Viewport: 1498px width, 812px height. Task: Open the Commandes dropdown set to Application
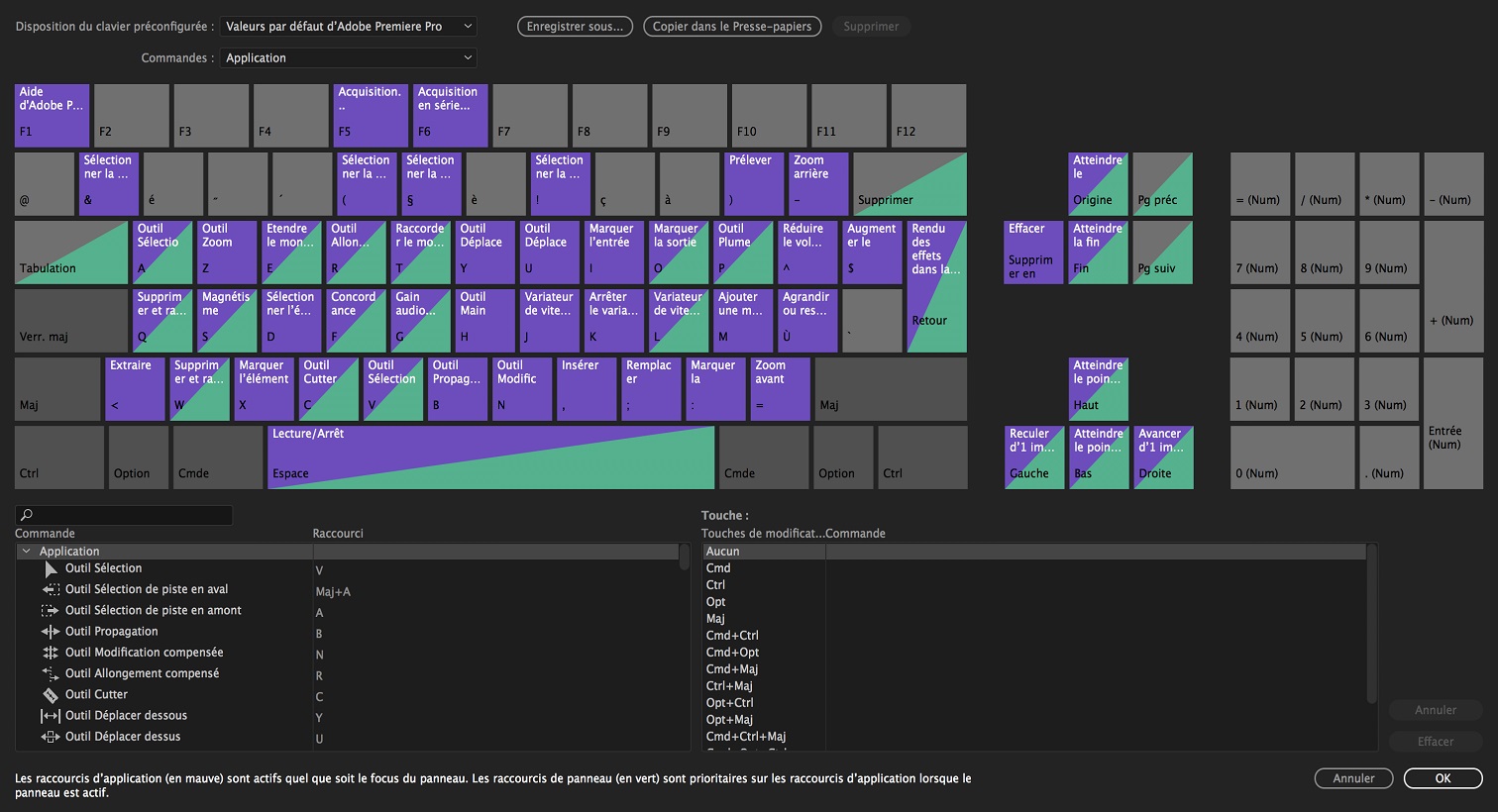pyautogui.click(x=348, y=58)
